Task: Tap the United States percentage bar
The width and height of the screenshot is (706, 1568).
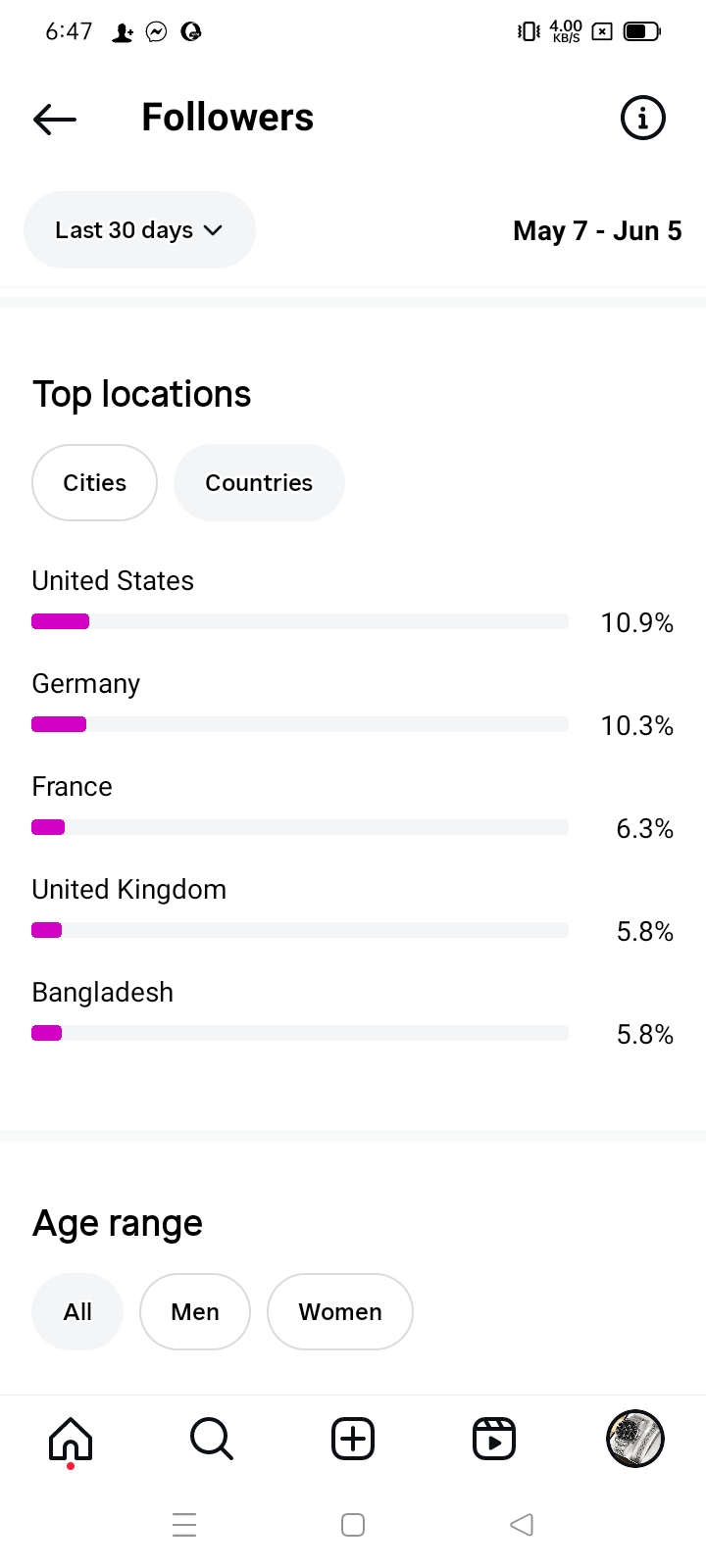Action: pos(300,621)
